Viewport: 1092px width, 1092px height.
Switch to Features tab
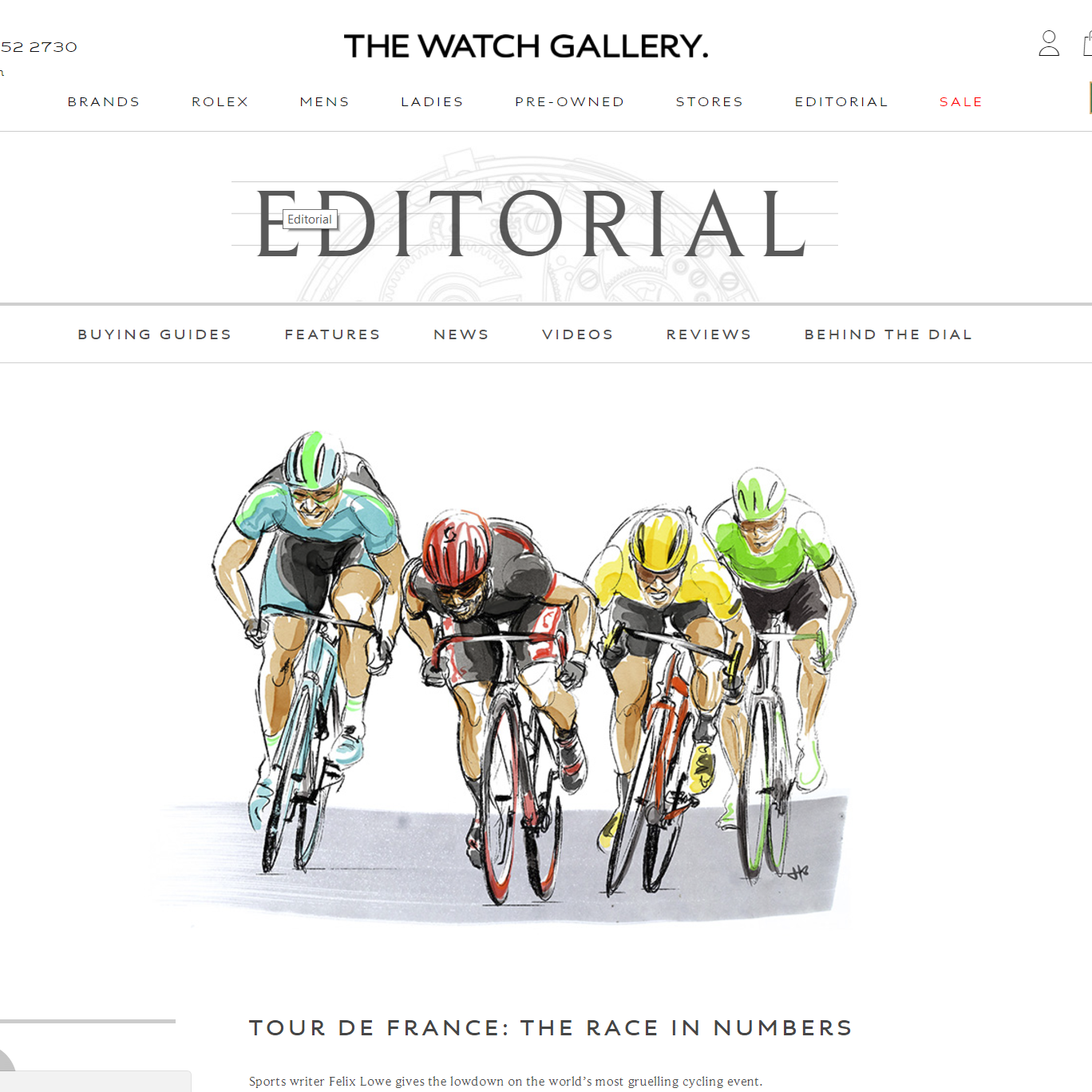pos(333,334)
